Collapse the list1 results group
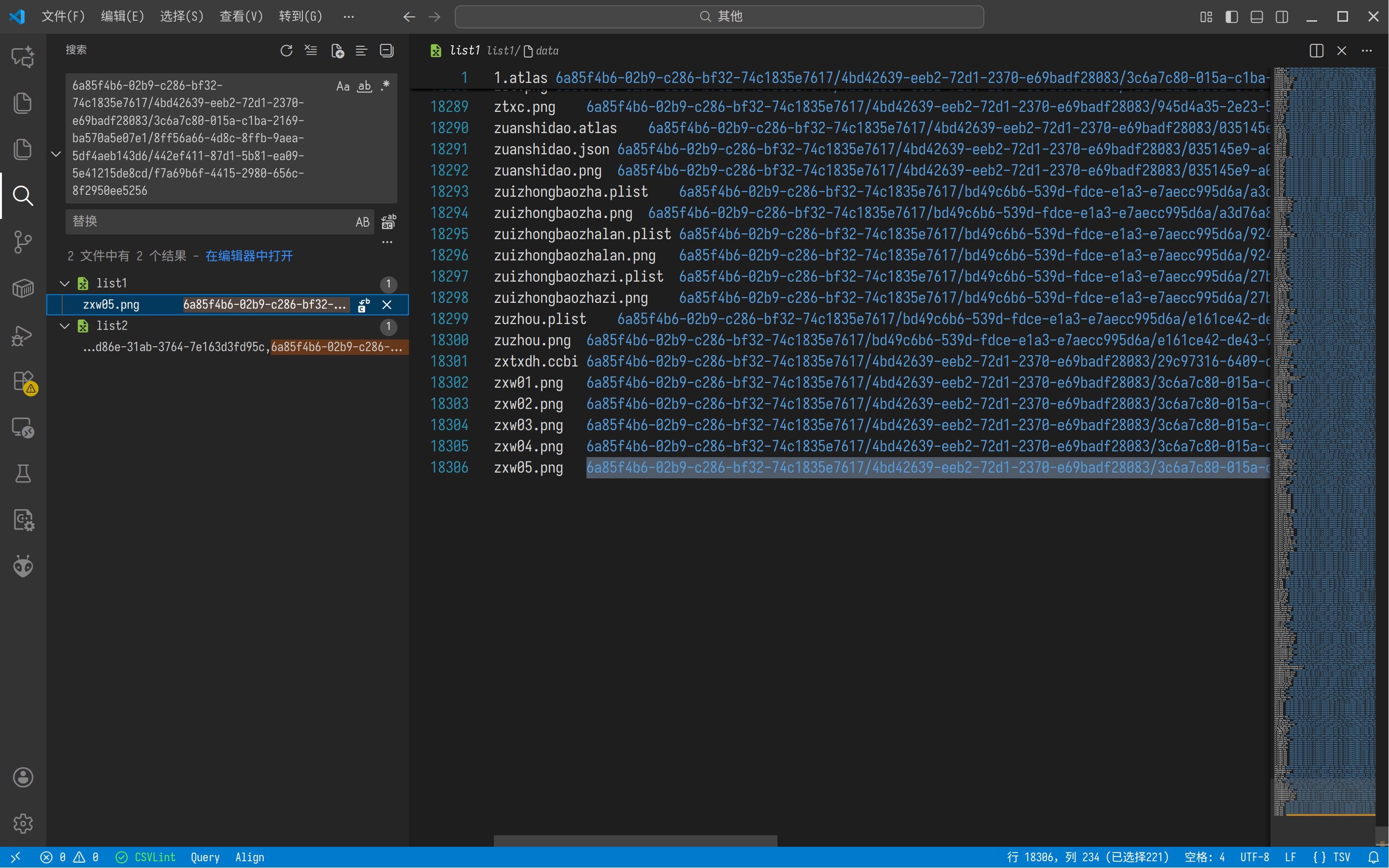 pos(65,283)
